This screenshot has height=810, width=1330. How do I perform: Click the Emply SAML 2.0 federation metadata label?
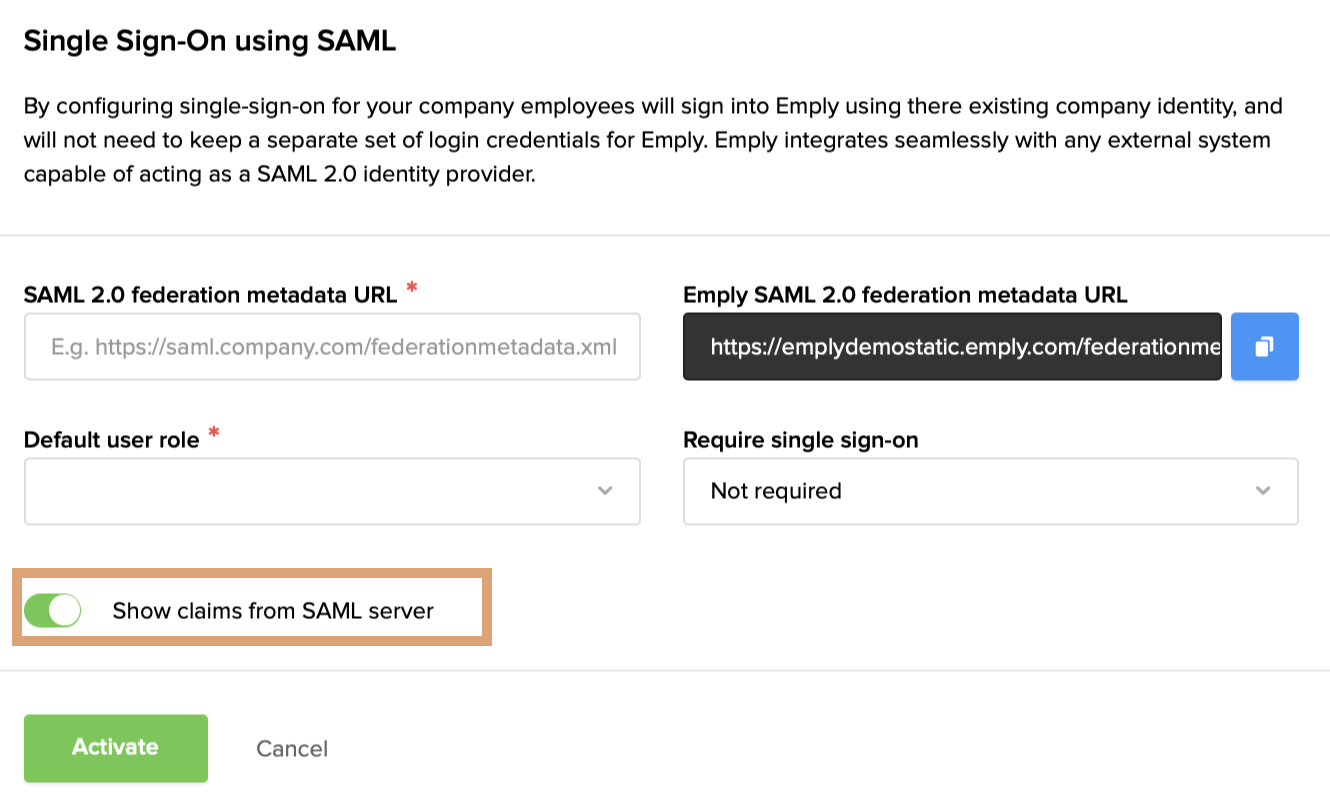coord(905,295)
